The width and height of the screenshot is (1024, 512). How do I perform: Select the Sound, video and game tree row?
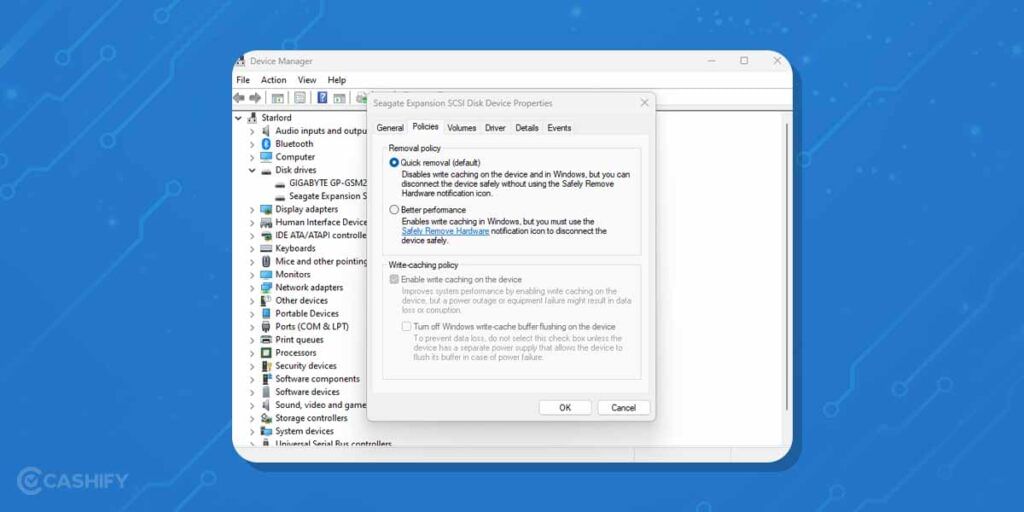point(313,405)
